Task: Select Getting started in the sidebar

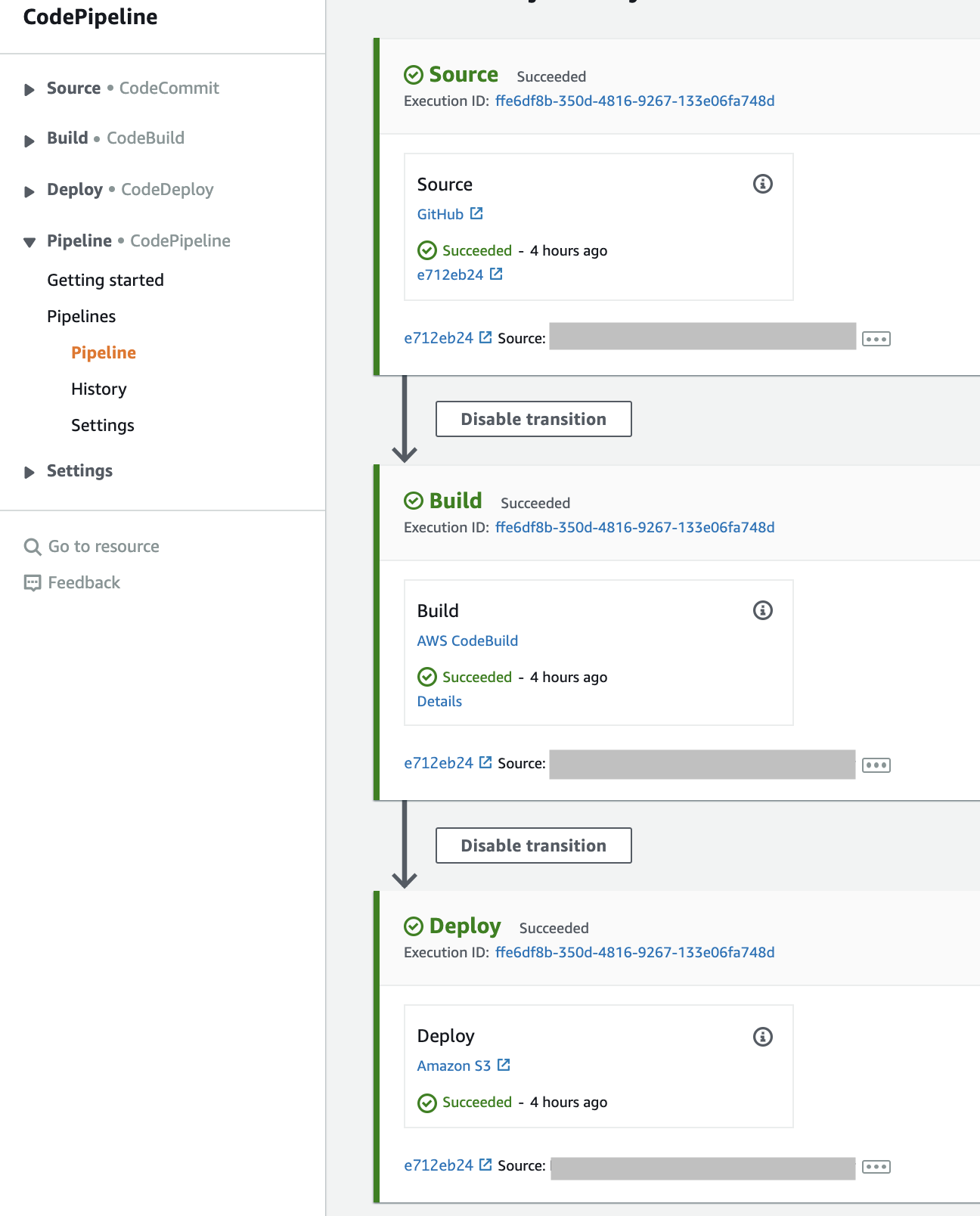Action: click(105, 280)
